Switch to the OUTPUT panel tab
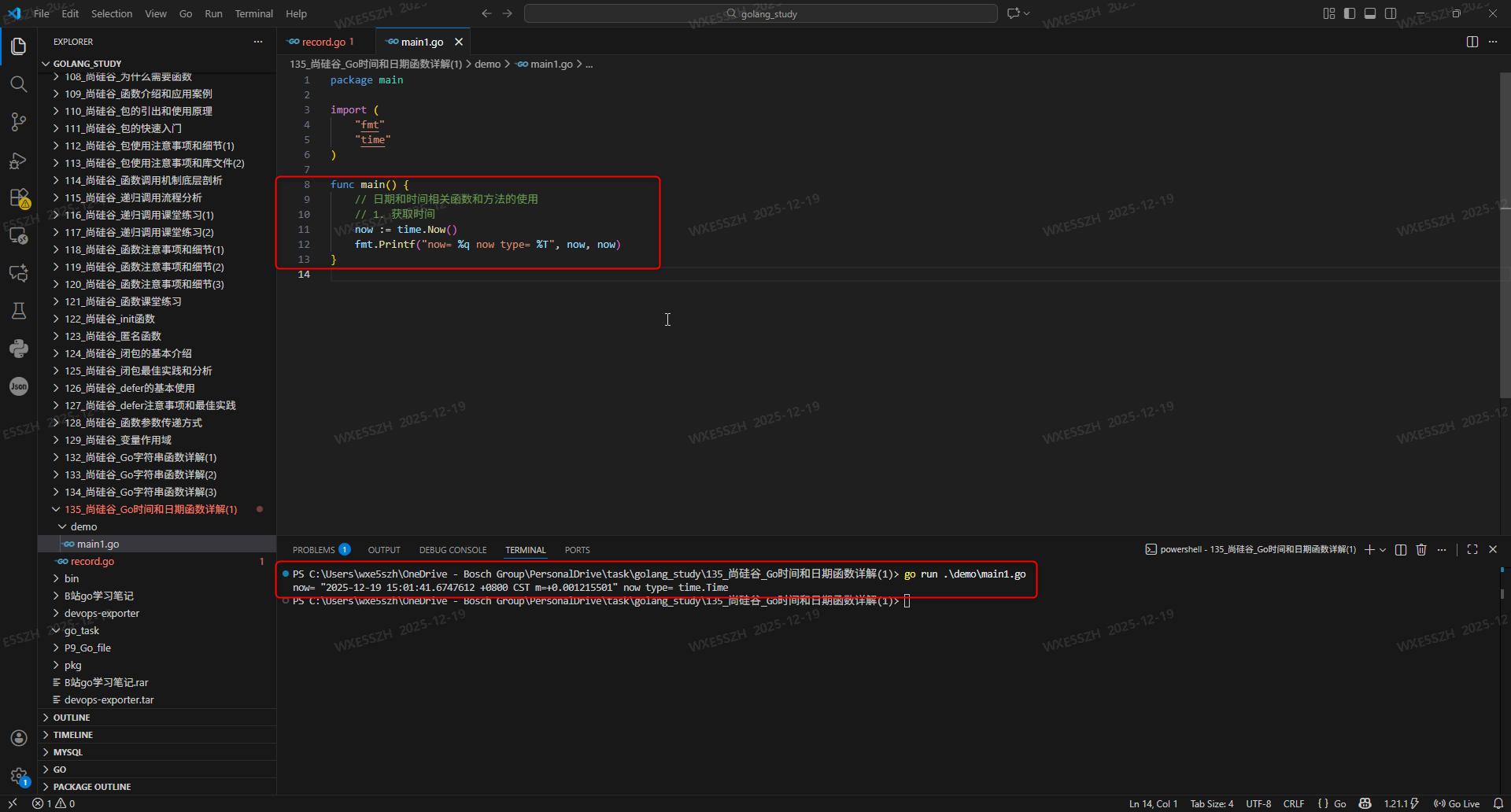This screenshot has width=1511, height=812. click(384, 550)
